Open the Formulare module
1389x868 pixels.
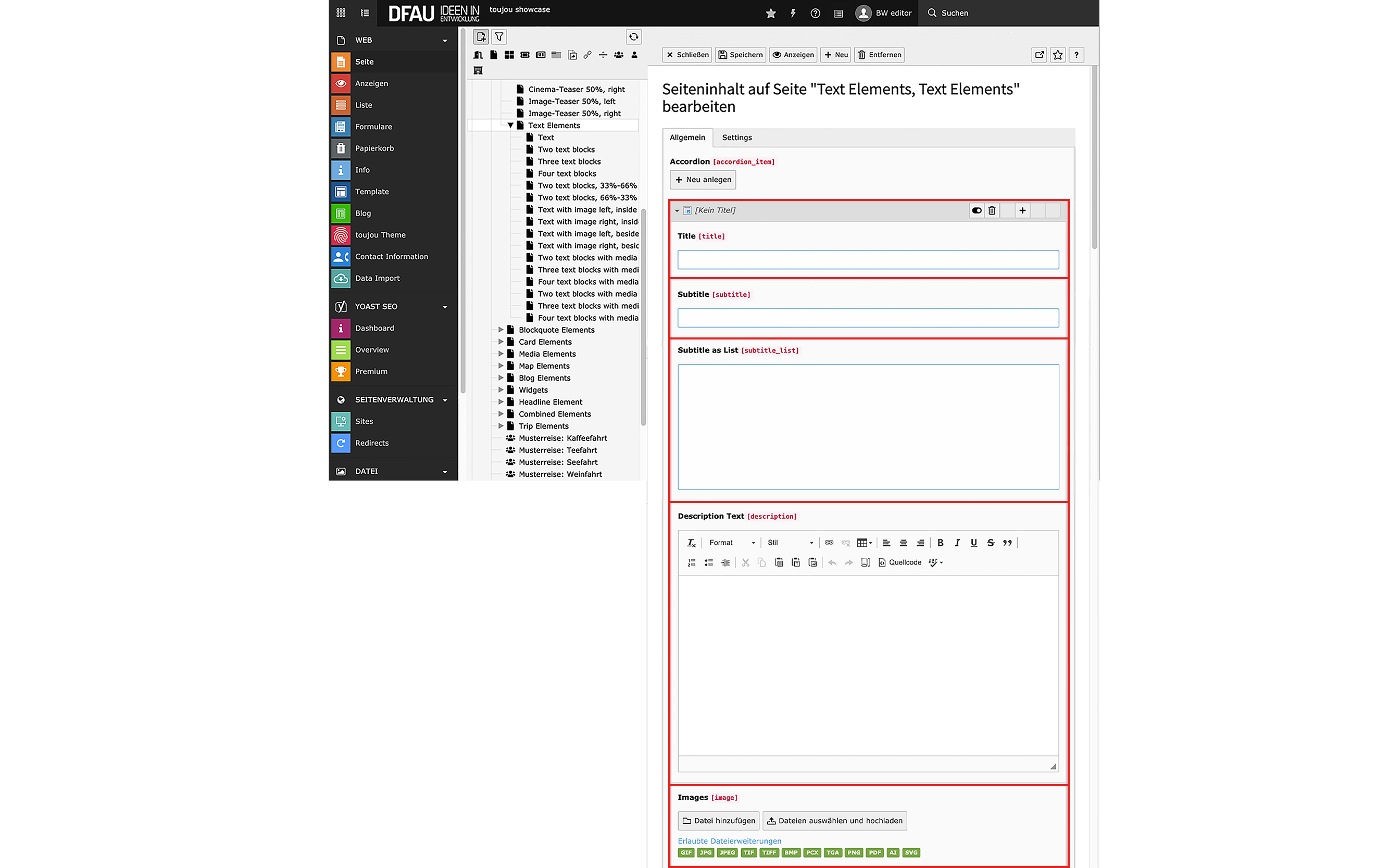point(393,127)
